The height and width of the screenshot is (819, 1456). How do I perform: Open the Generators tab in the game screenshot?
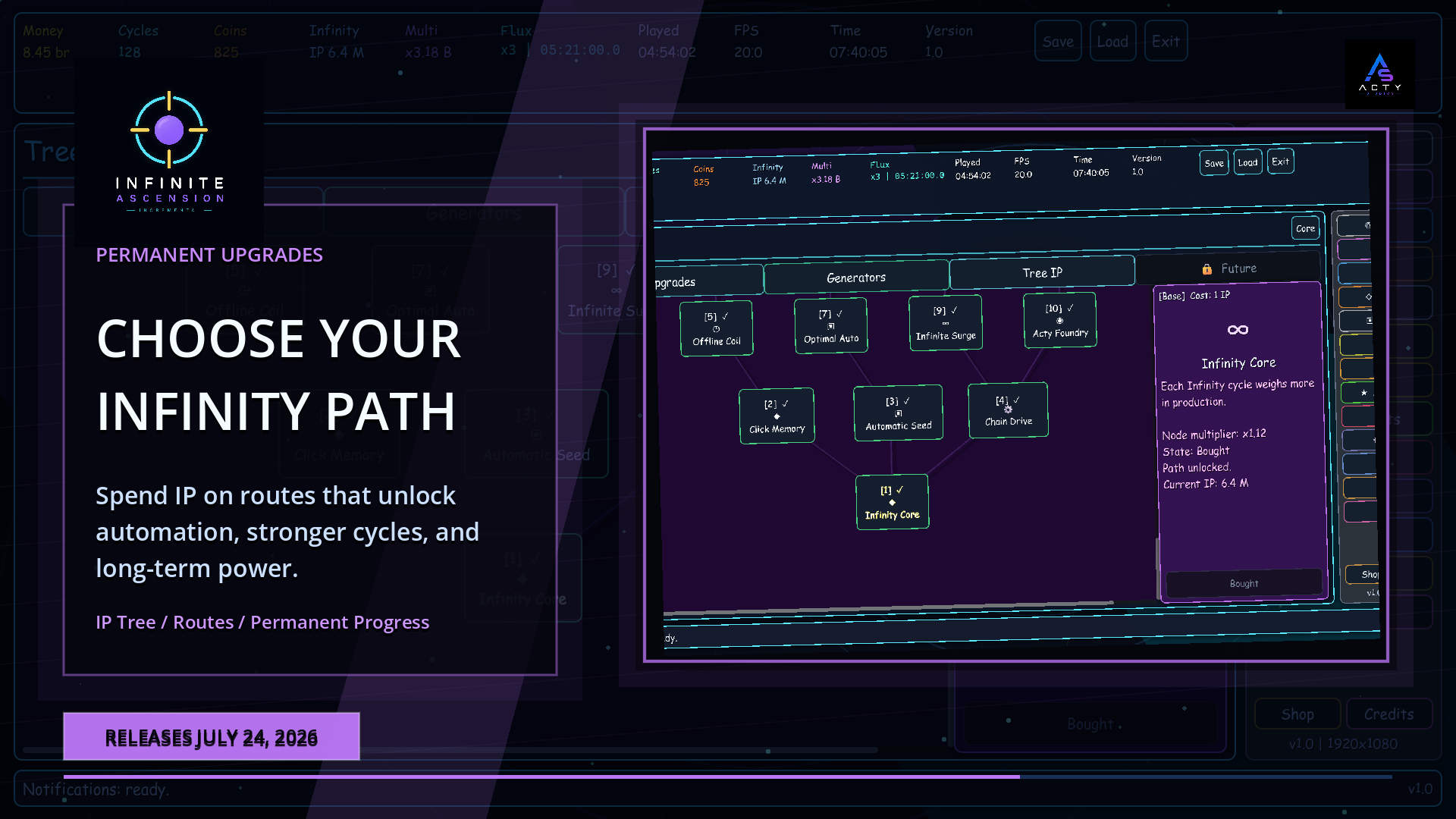coord(856,278)
